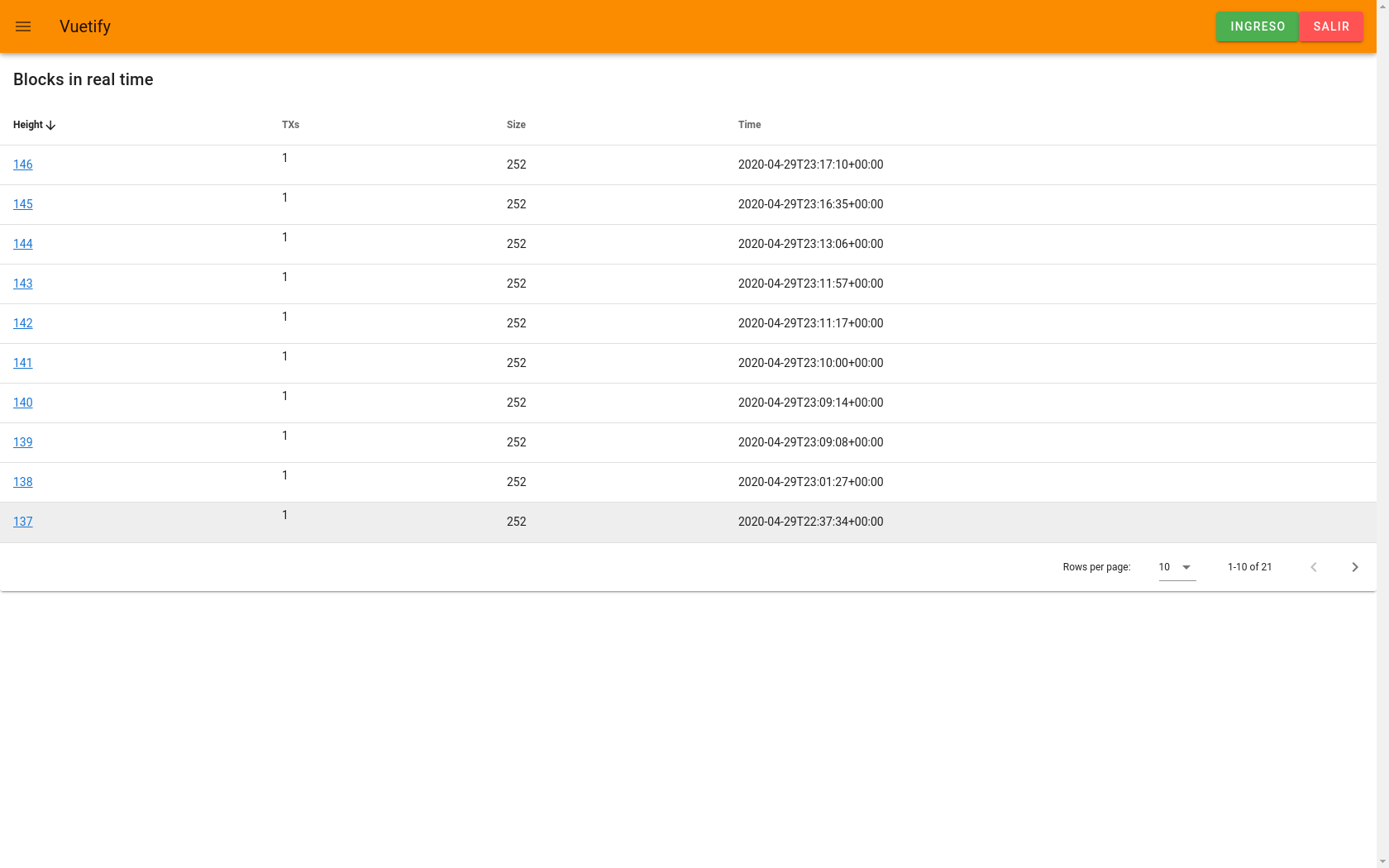This screenshot has width=1389, height=868.
Task: Select time 2020-04-29T23:11:57+00:00 cell
Action: pos(810,284)
